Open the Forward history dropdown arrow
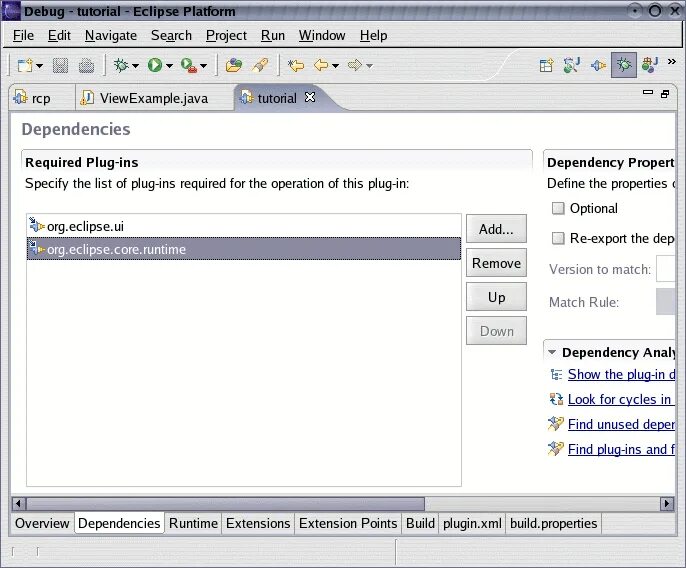 point(370,66)
